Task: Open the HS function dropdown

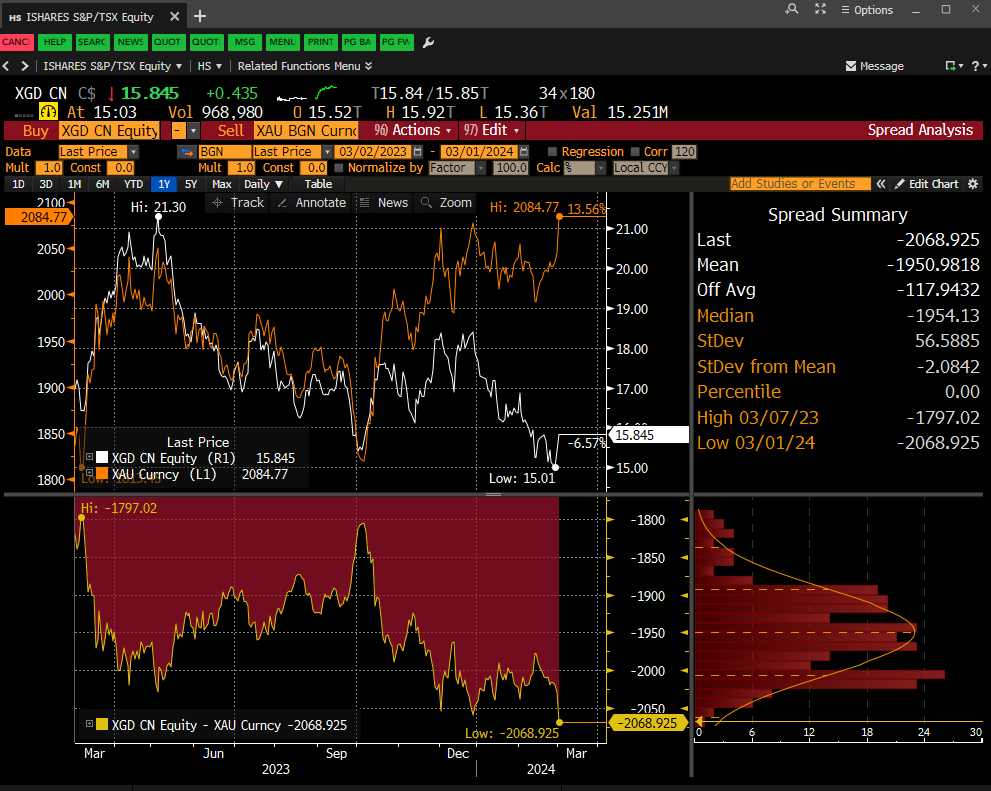Action: (210, 66)
